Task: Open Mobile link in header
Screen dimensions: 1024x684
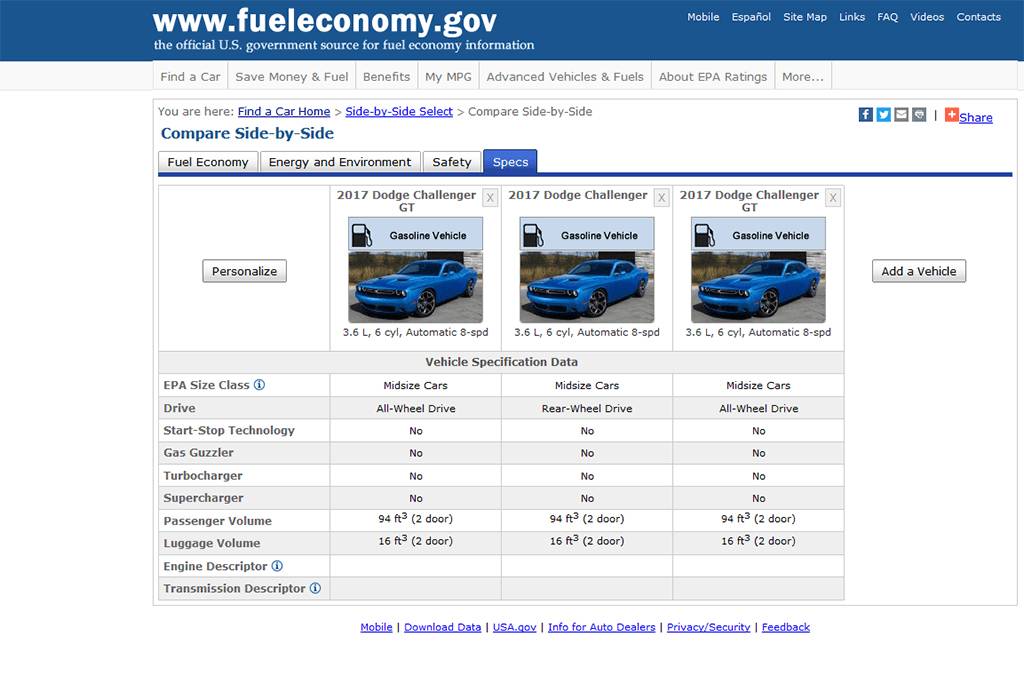Action: 703,17
